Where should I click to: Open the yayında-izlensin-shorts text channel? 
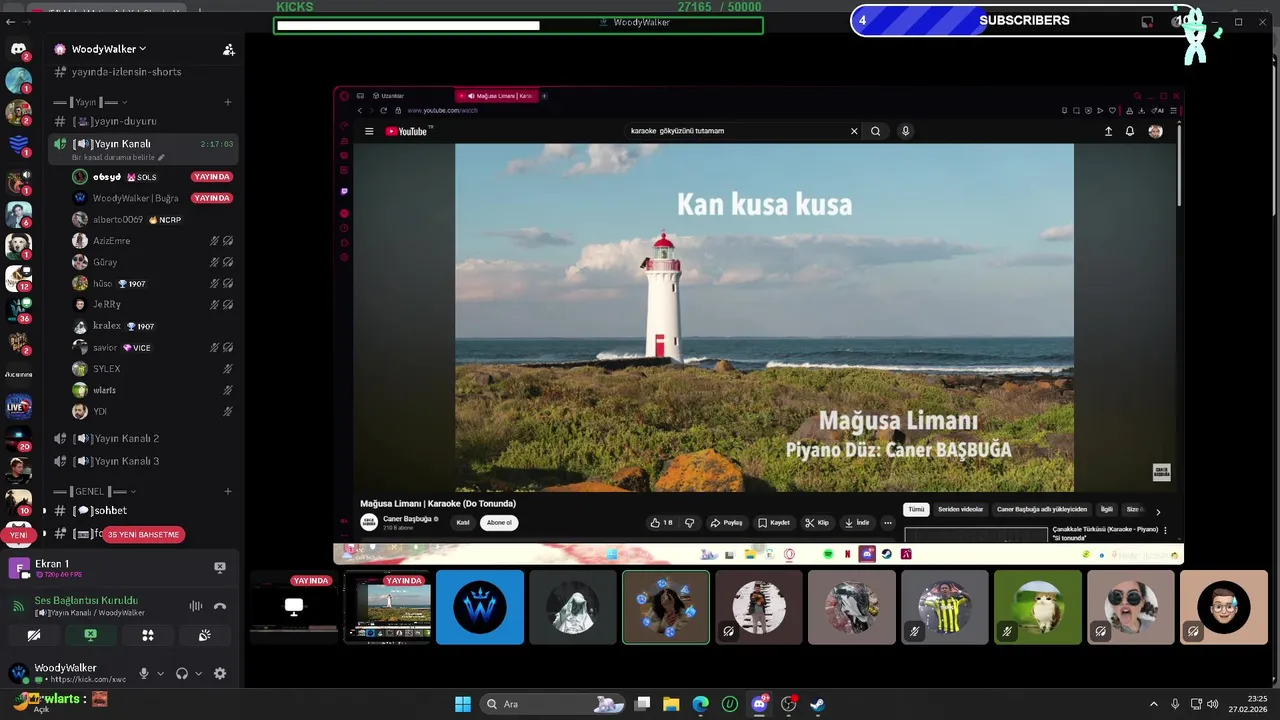coord(126,72)
